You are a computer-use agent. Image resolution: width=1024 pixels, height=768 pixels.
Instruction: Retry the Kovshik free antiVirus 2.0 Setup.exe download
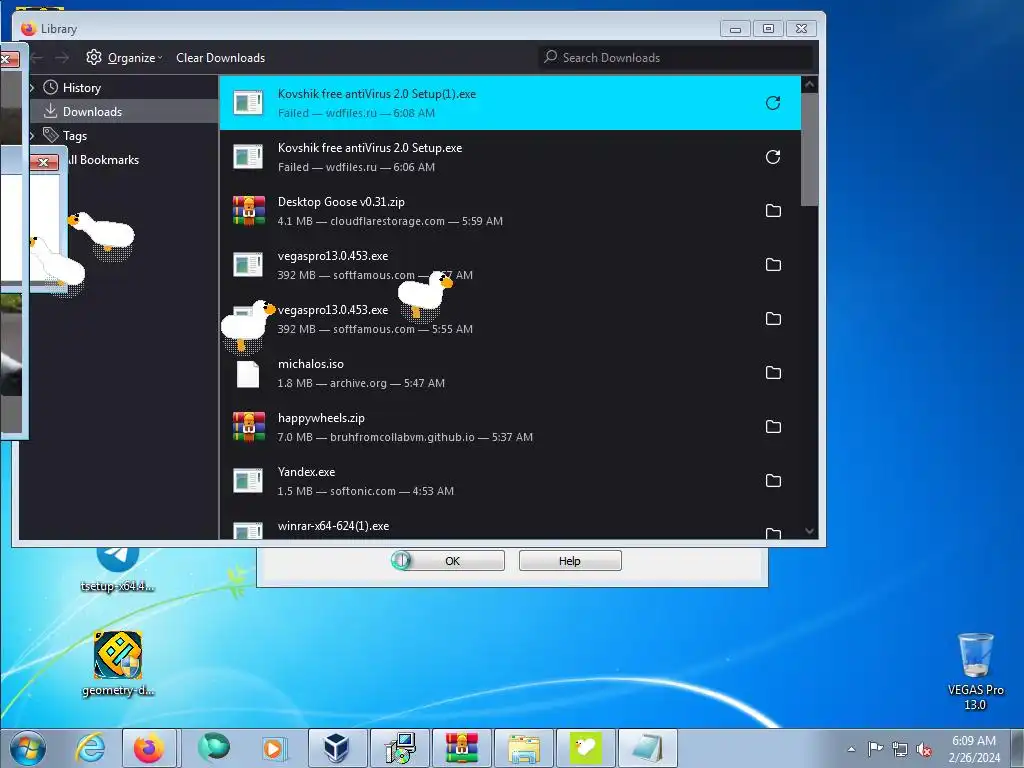(x=773, y=157)
